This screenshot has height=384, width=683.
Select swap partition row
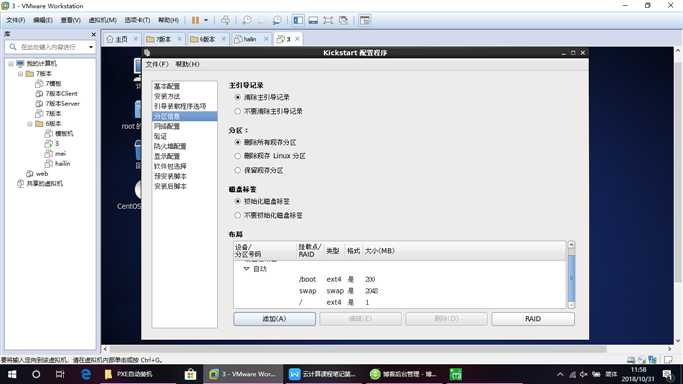[x=400, y=291]
